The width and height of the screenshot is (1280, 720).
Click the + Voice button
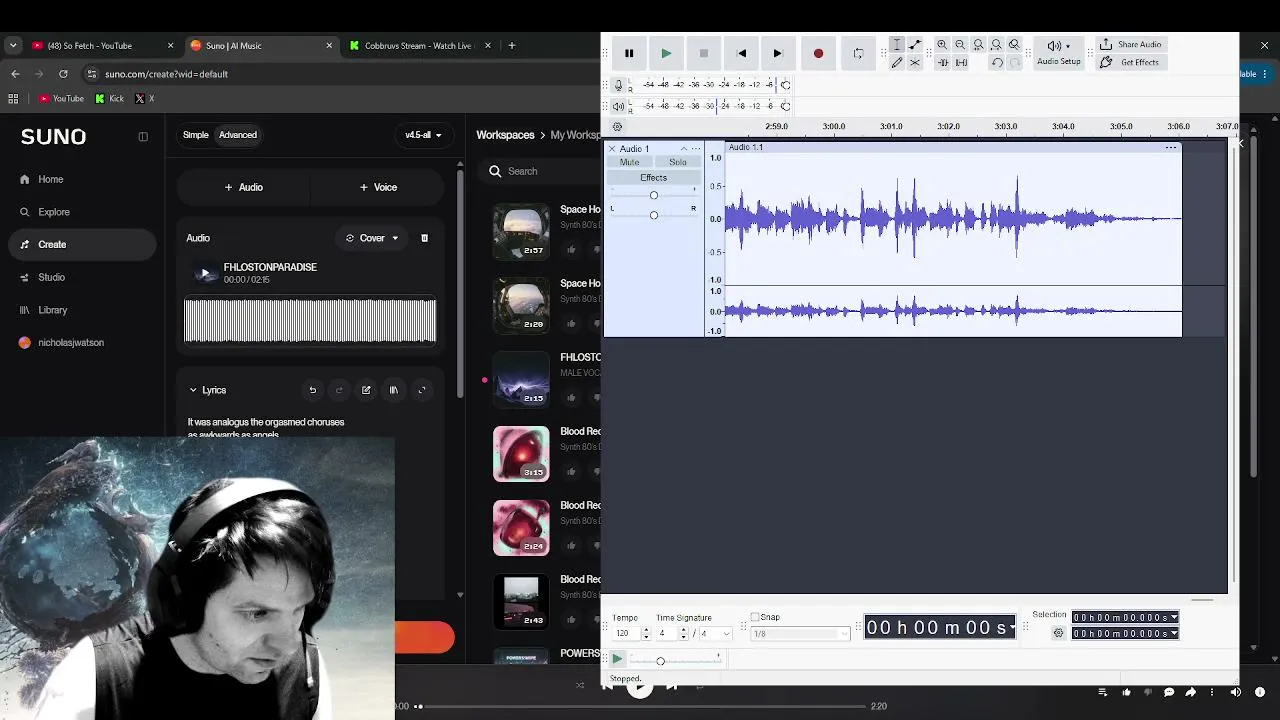[379, 187]
